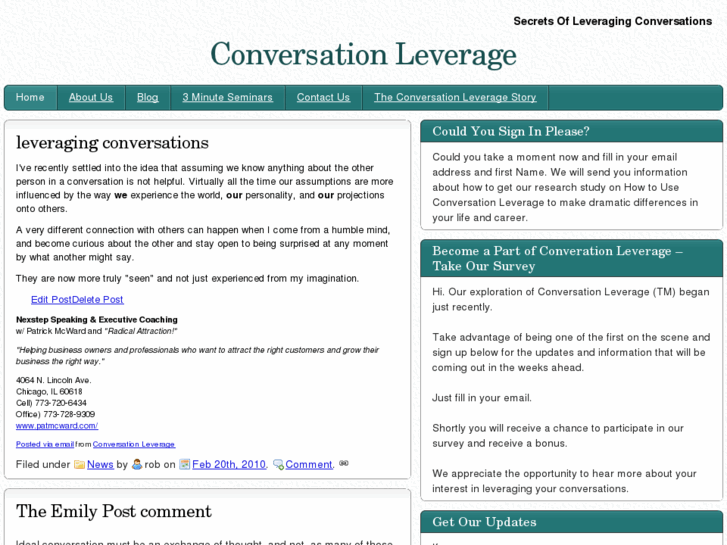Click the Chicago, IL 60618 line
This screenshot has width=727, height=545.
(x=49, y=391)
